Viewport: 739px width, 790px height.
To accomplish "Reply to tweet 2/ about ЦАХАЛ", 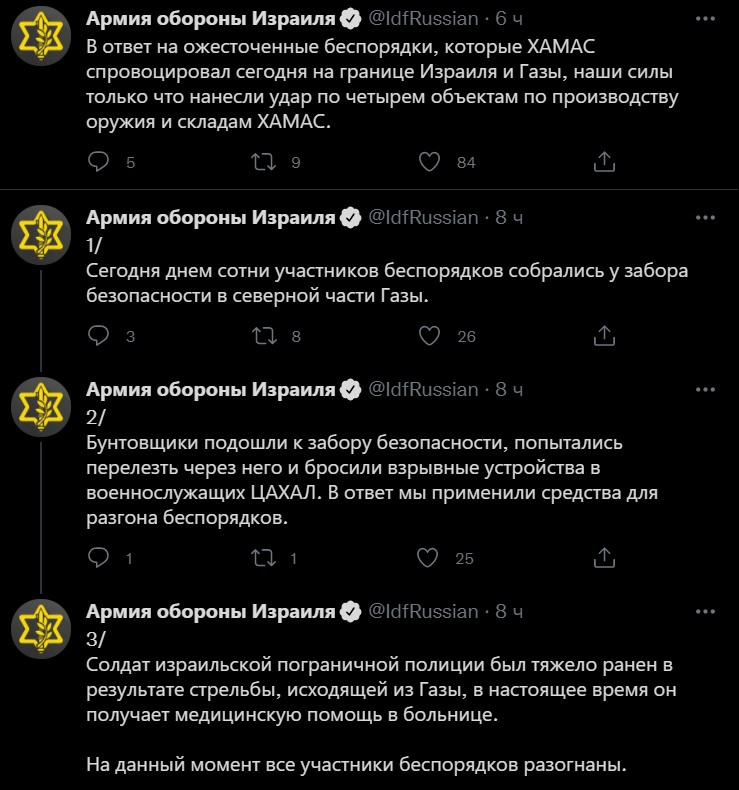I will click(x=98, y=558).
